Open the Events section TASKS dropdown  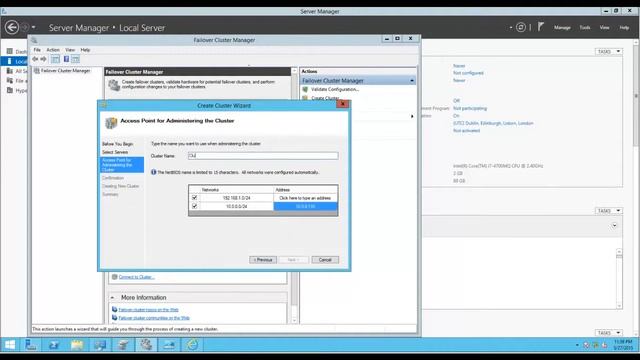(609, 211)
